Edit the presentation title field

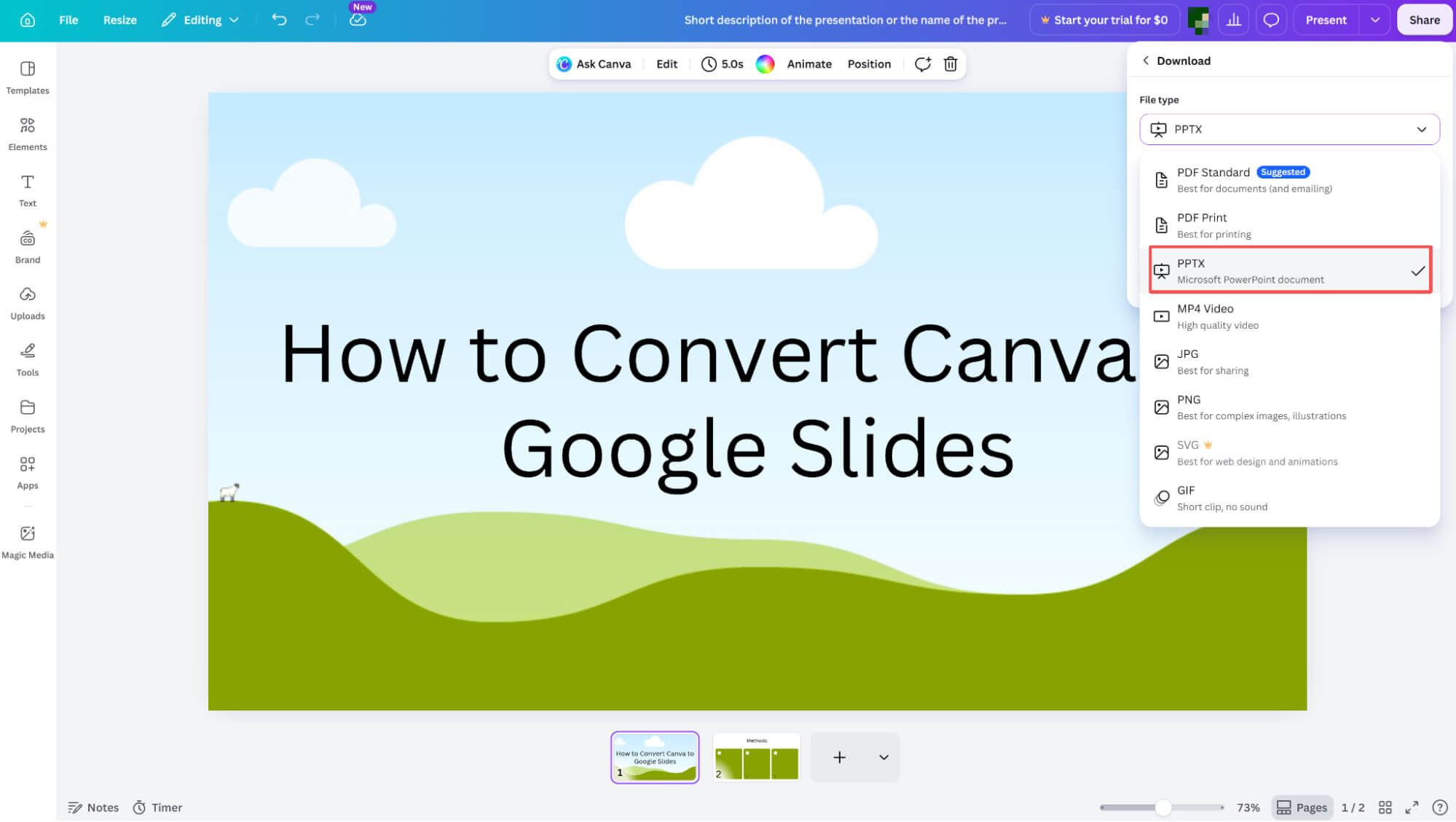845,20
